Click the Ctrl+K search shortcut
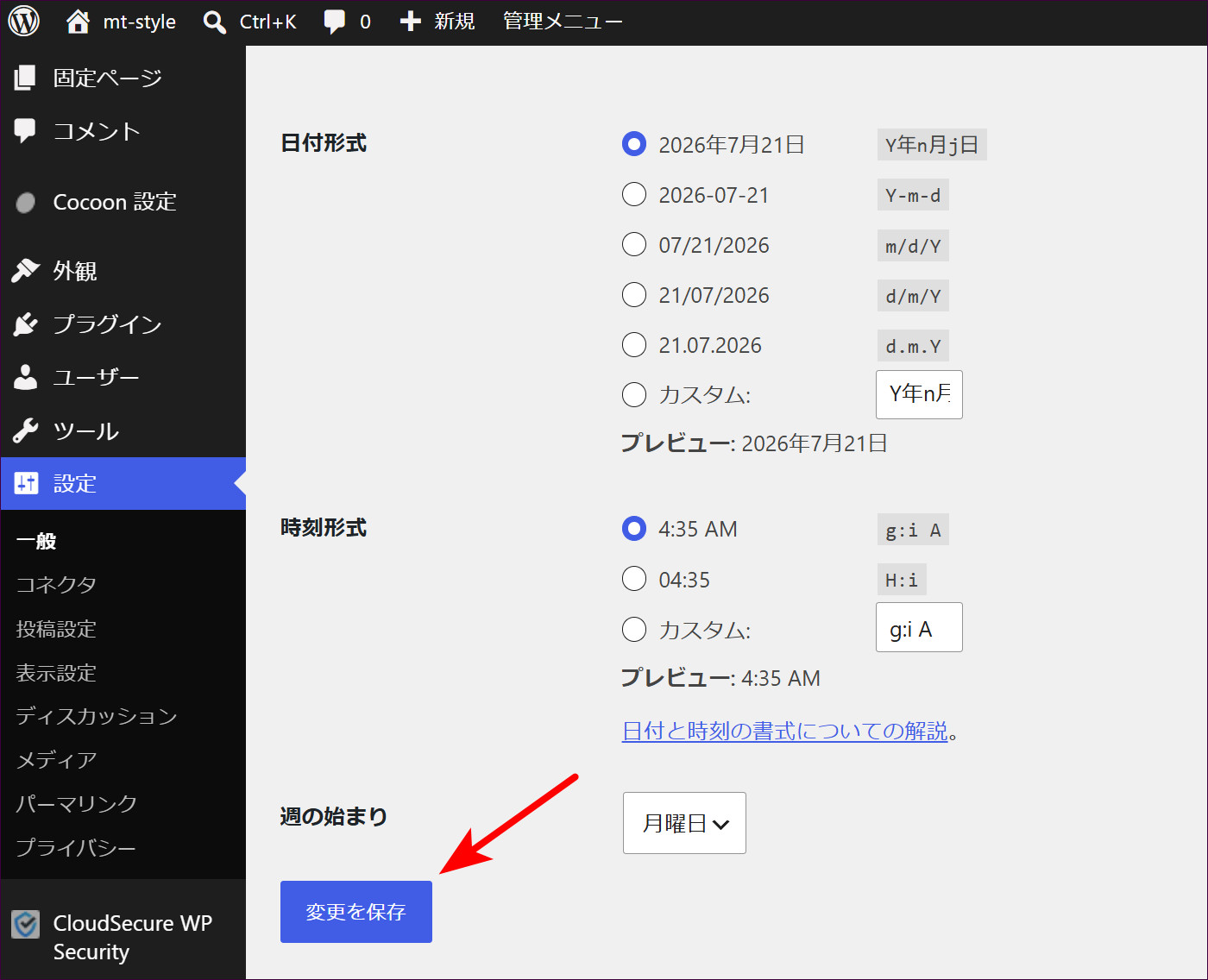1208x980 pixels. pos(267,22)
